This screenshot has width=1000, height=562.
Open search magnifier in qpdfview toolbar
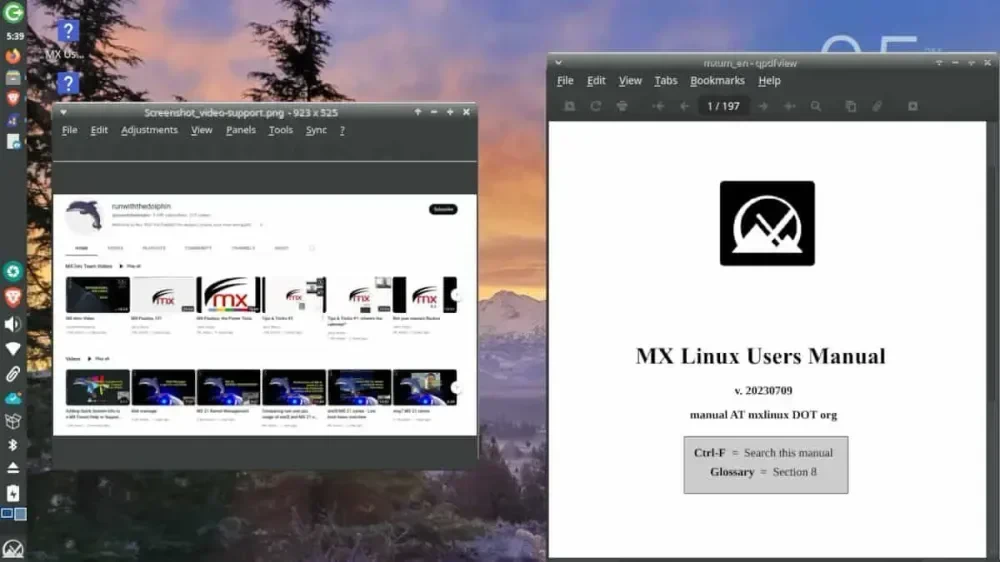pyautogui.click(x=816, y=107)
